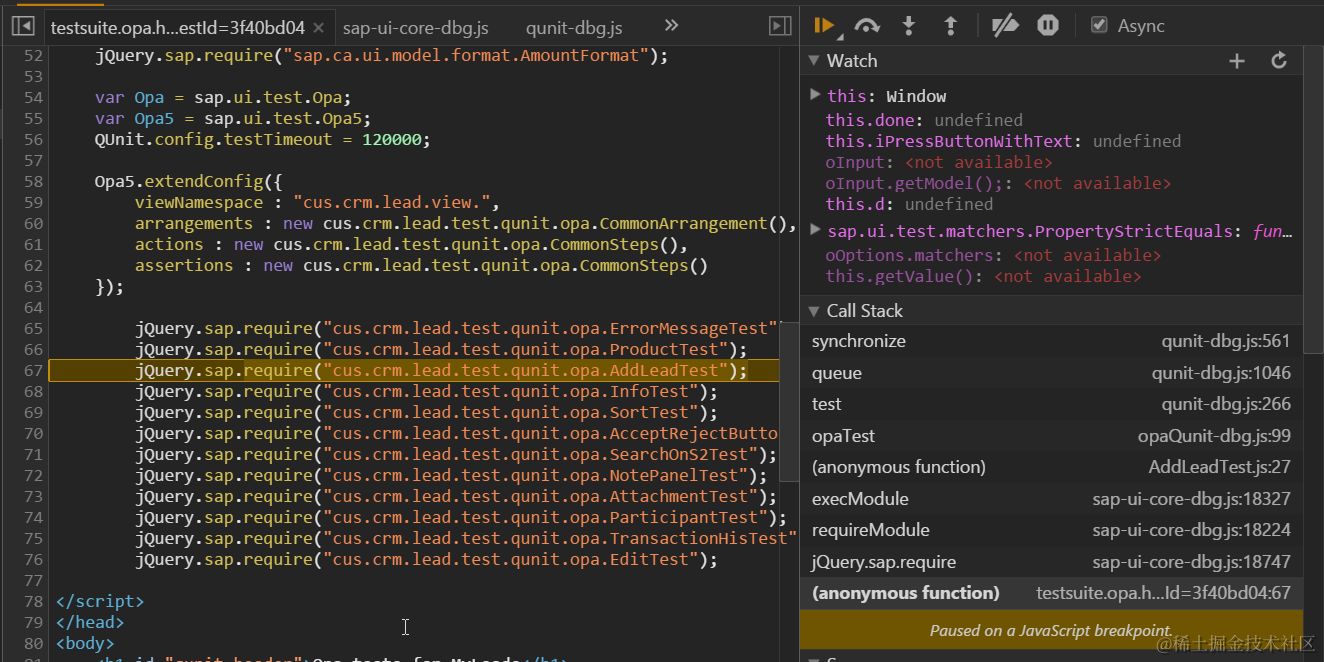Viewport: 1324px width, 662px height.
Task: Click line number 67 breakpoint gutter
Action: (33, 371)
